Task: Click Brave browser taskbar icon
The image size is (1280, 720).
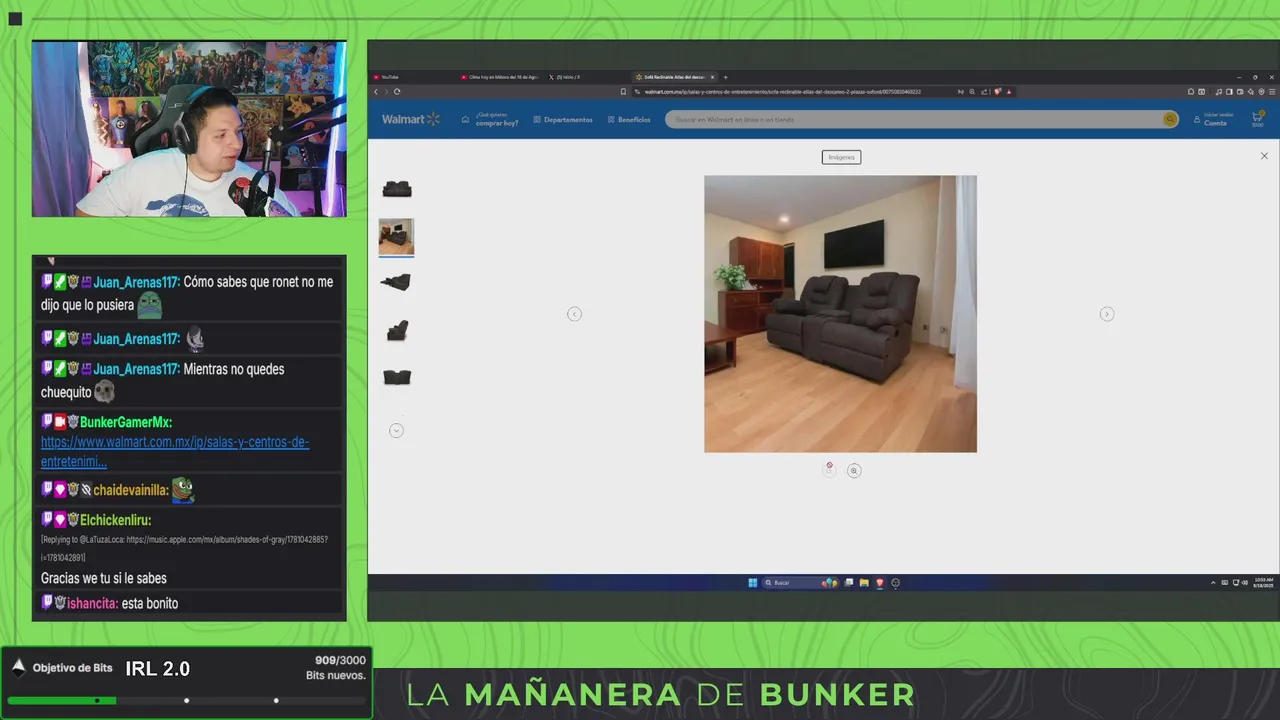Action: [x=879, y=583]
